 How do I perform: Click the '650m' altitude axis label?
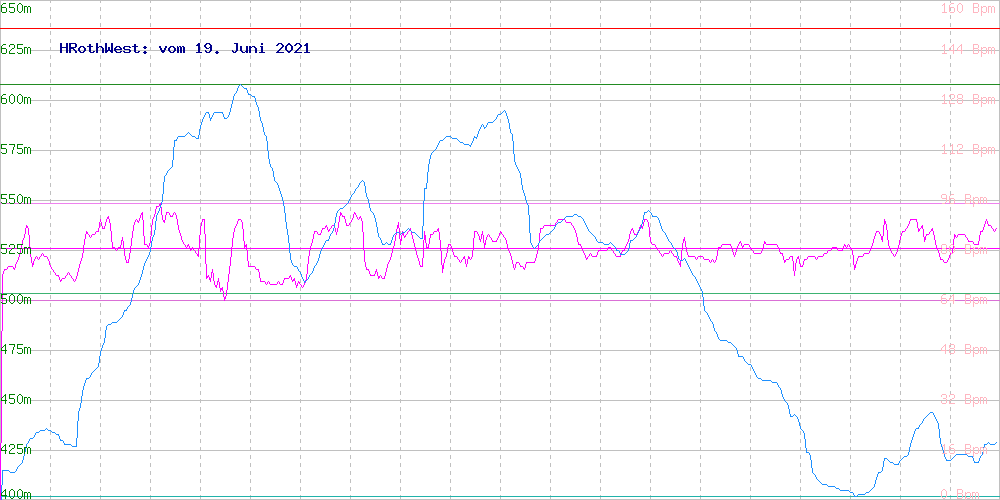click(x=16, y=8)
